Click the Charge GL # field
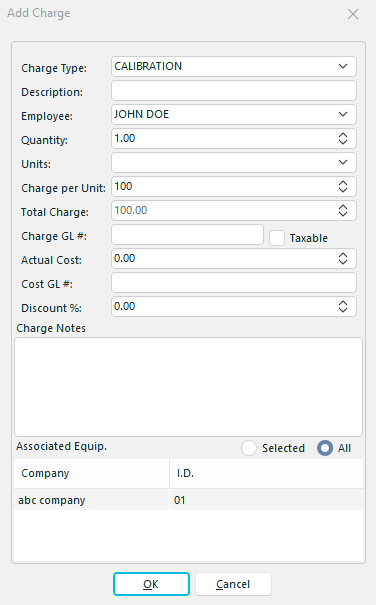Screen dimensions: 376x605 [x=187, y=235]
